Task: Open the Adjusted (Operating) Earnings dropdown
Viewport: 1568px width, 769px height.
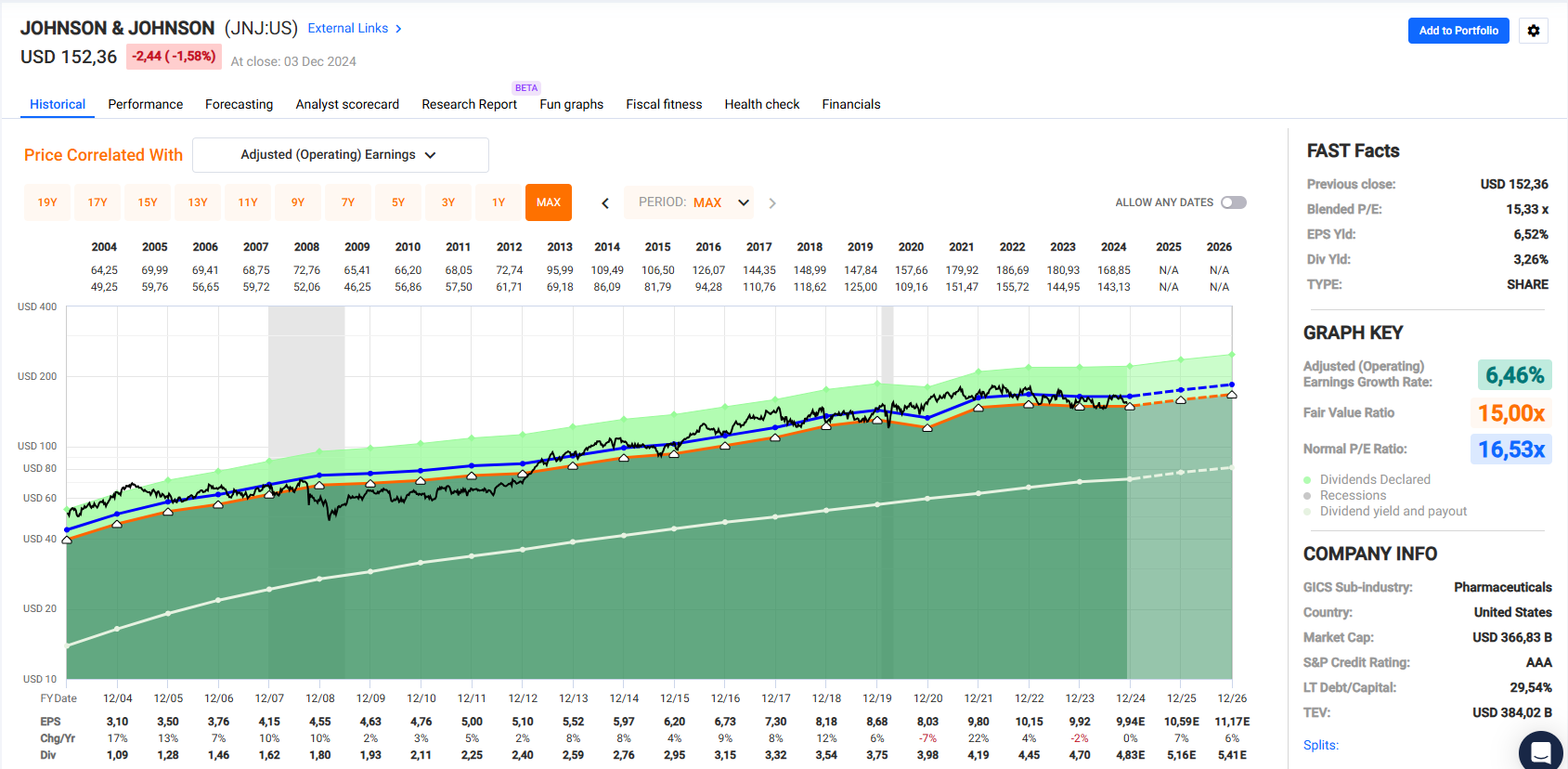Action: [340, 155]
